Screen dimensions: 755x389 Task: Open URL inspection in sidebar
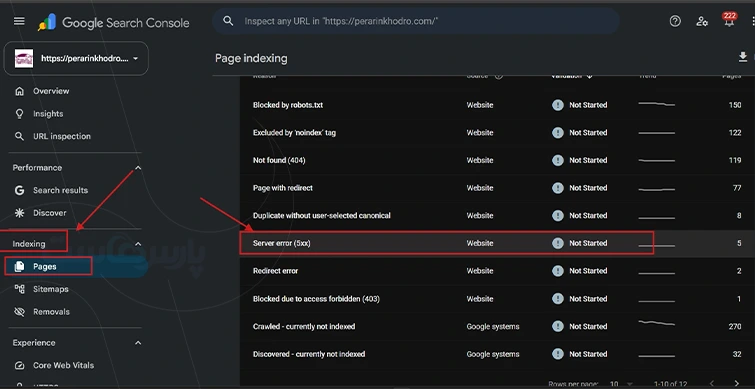[62, 136]
